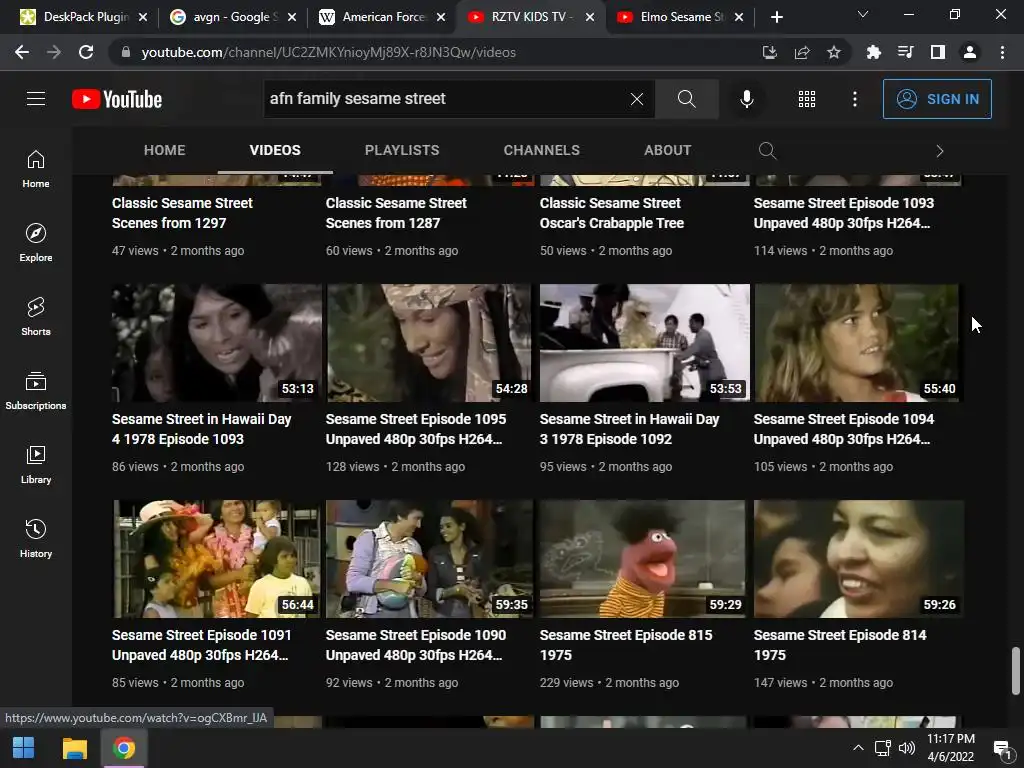Viewport: 1024px width, 768px height.
Task: Show more channel tabs with the right chevron
Action: pos(940,151)
